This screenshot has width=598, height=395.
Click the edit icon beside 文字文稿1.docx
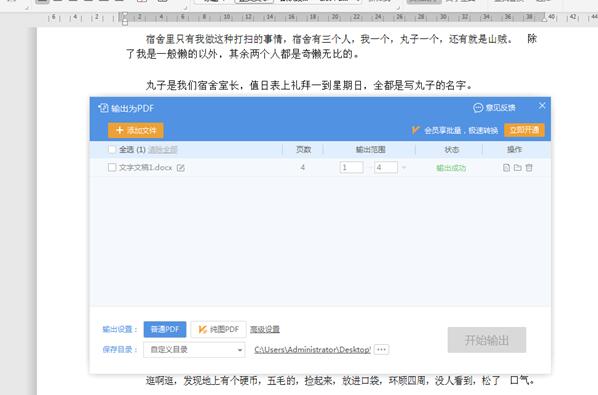point(181,168)
